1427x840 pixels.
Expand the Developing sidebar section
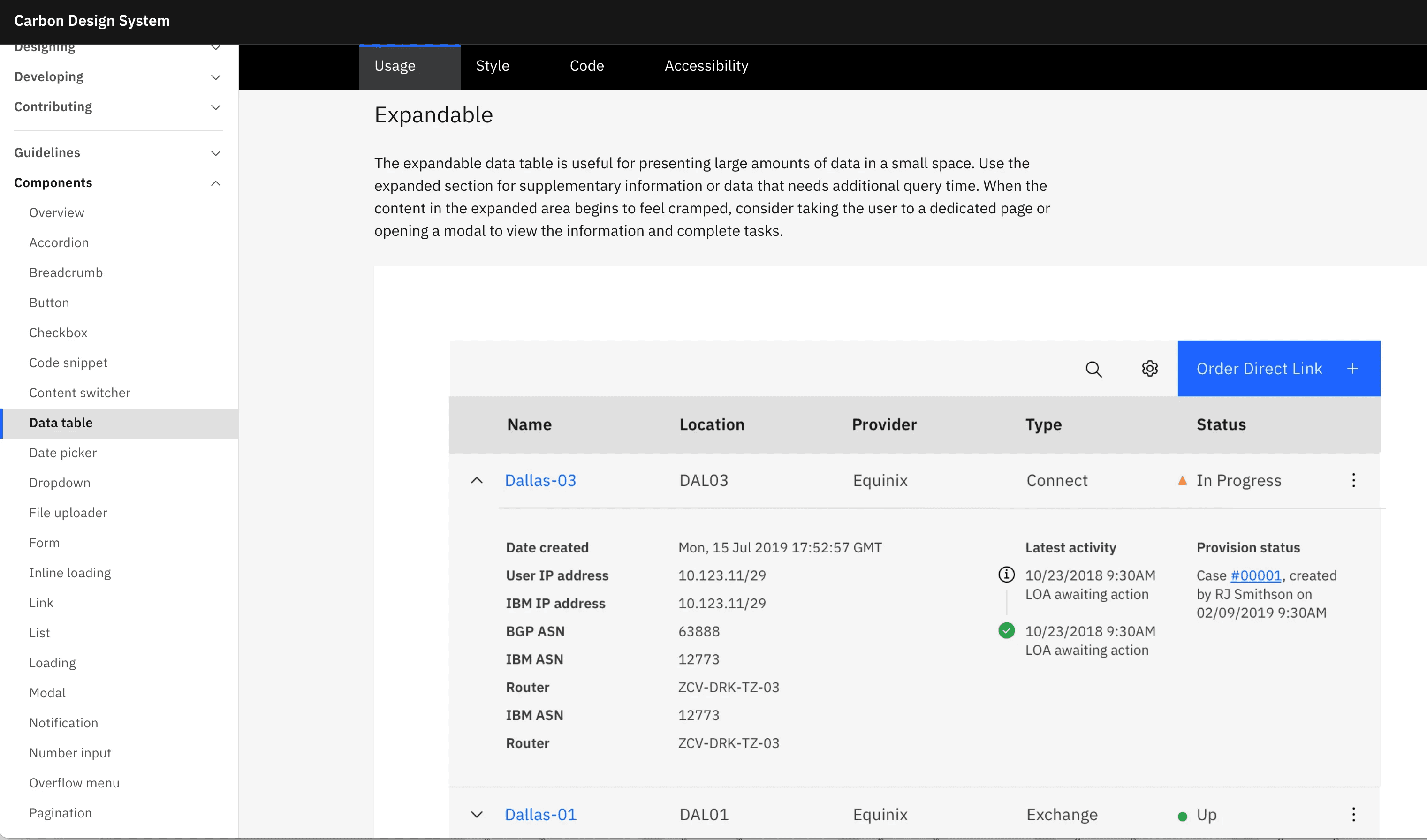coord(216,77)
